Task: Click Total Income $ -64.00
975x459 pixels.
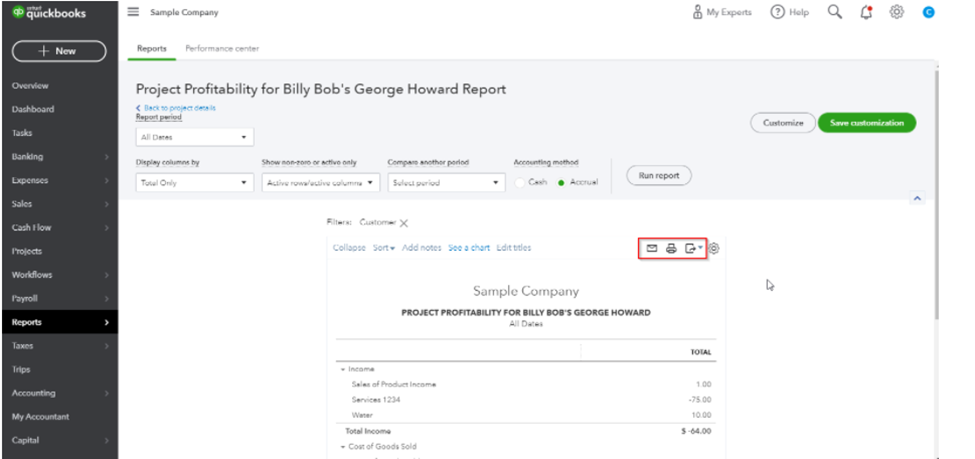Action: coord(695,431)
